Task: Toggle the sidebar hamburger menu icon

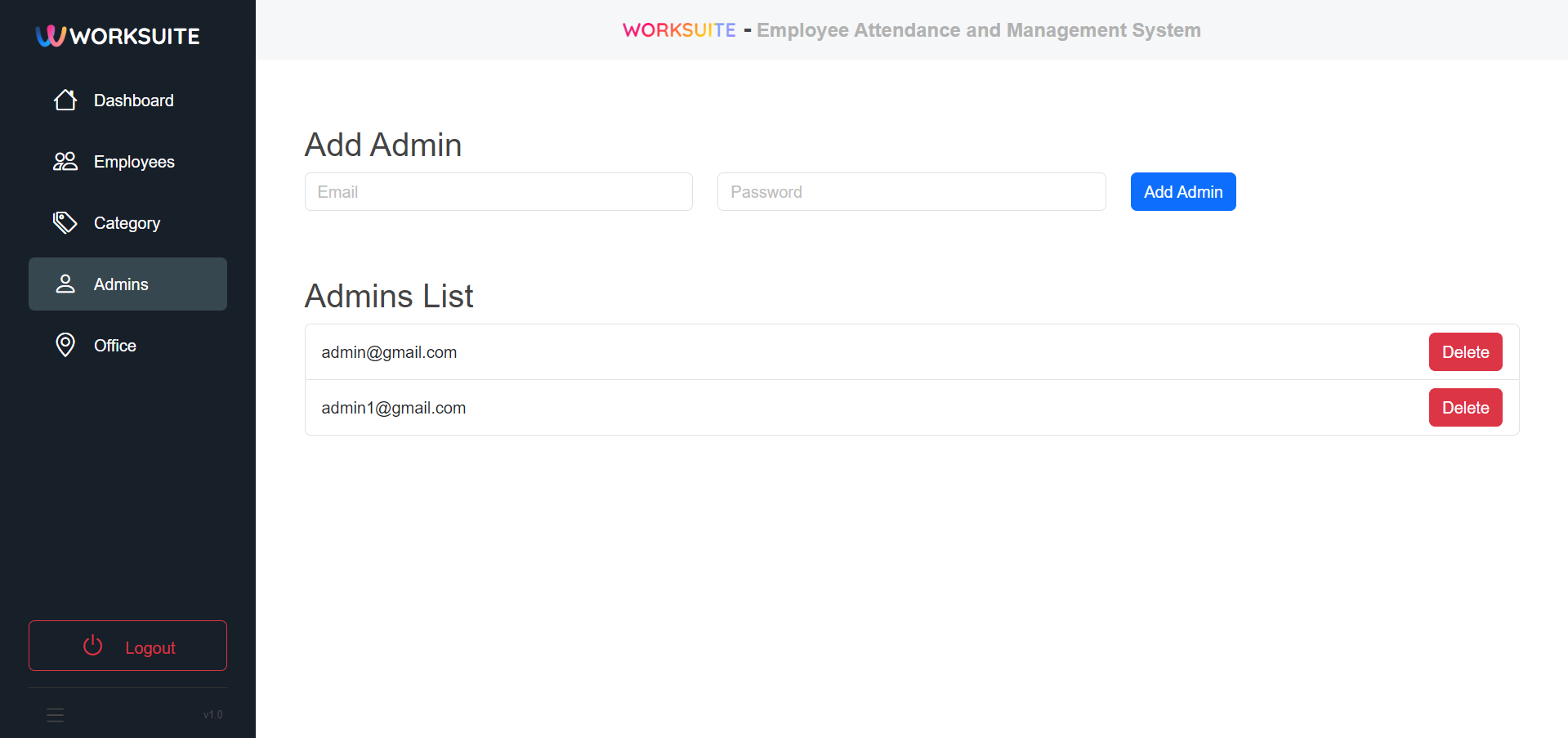Action: click(55, 715)
